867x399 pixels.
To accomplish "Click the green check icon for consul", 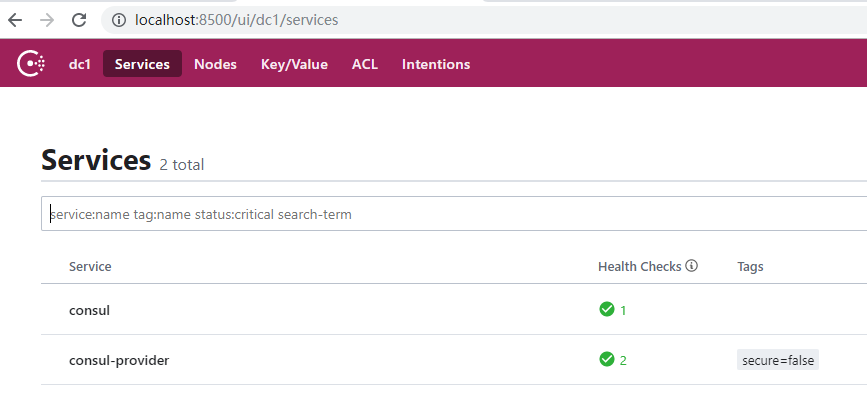I will tap(607, 309).
